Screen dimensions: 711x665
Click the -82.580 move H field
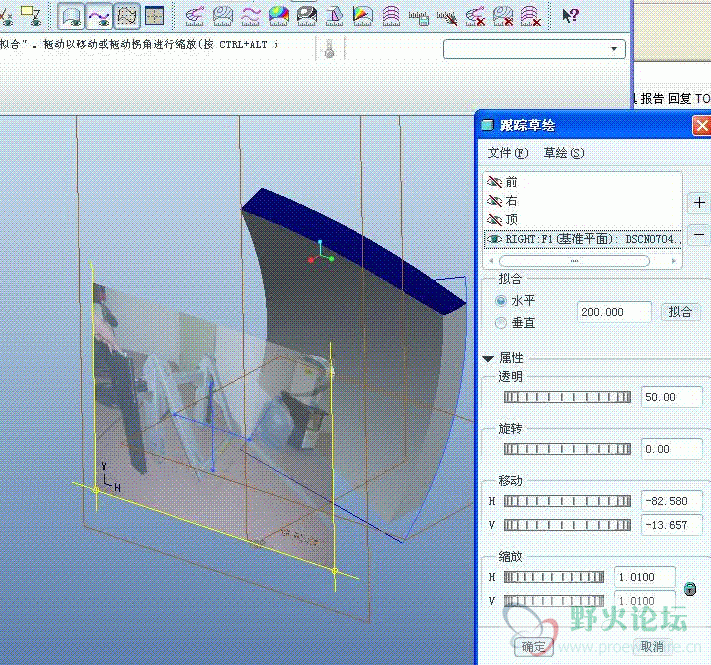673,501
